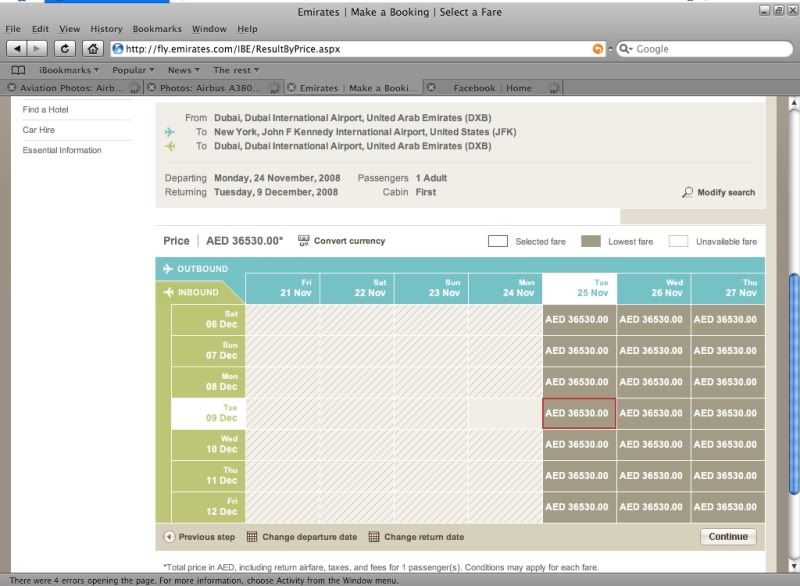This screenshot has width=800, height=586.
Task: Close the Emirates Make a Booking tab
Action: click(x=291, y=88)
